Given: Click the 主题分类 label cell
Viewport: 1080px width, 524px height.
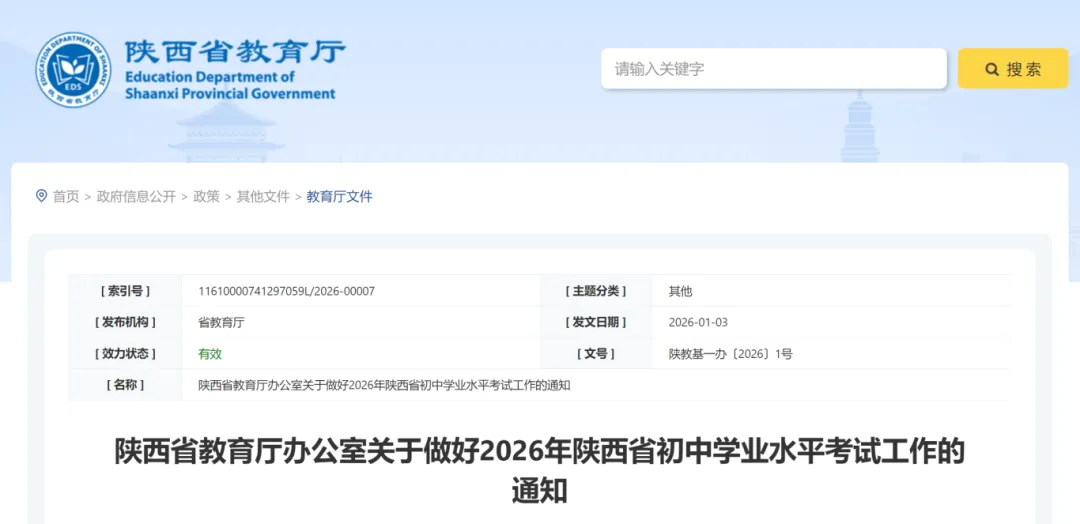Looking at the screenshot, I should coord(596,291).
